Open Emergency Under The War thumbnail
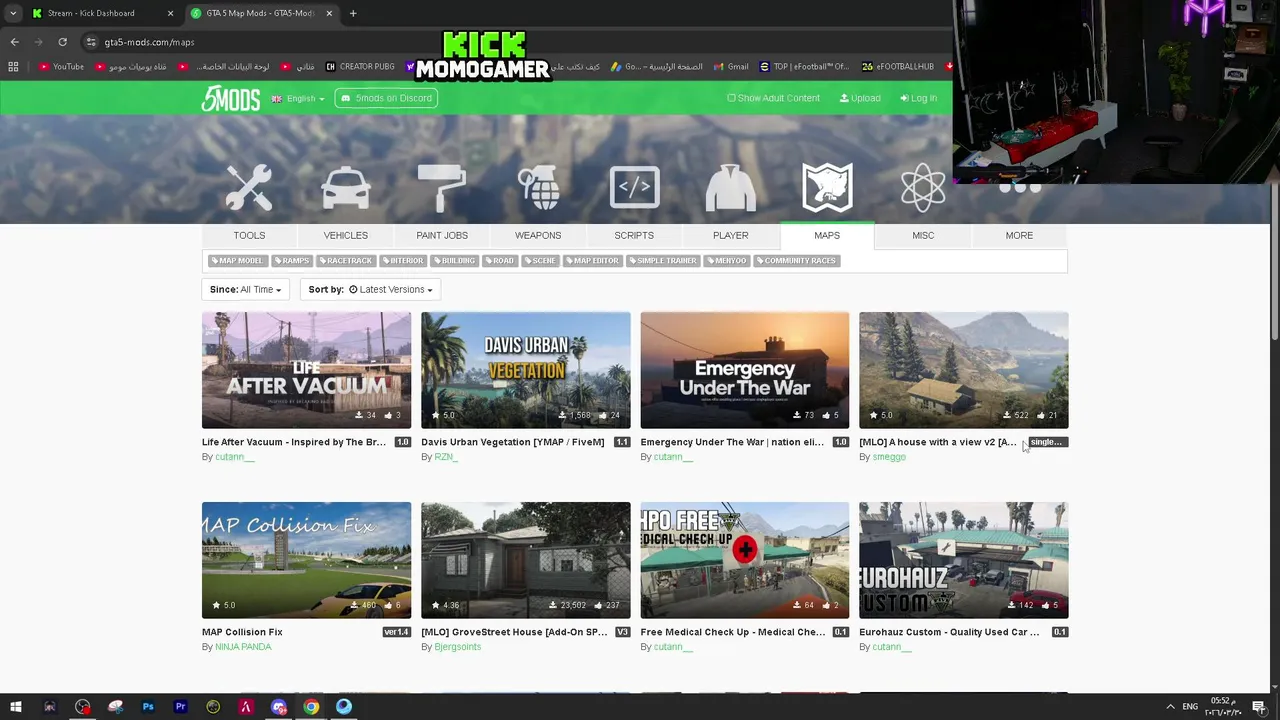Image resolution: width=1280 pixels, height=720 pixels. pyautogui.click(x=745, y=370)
